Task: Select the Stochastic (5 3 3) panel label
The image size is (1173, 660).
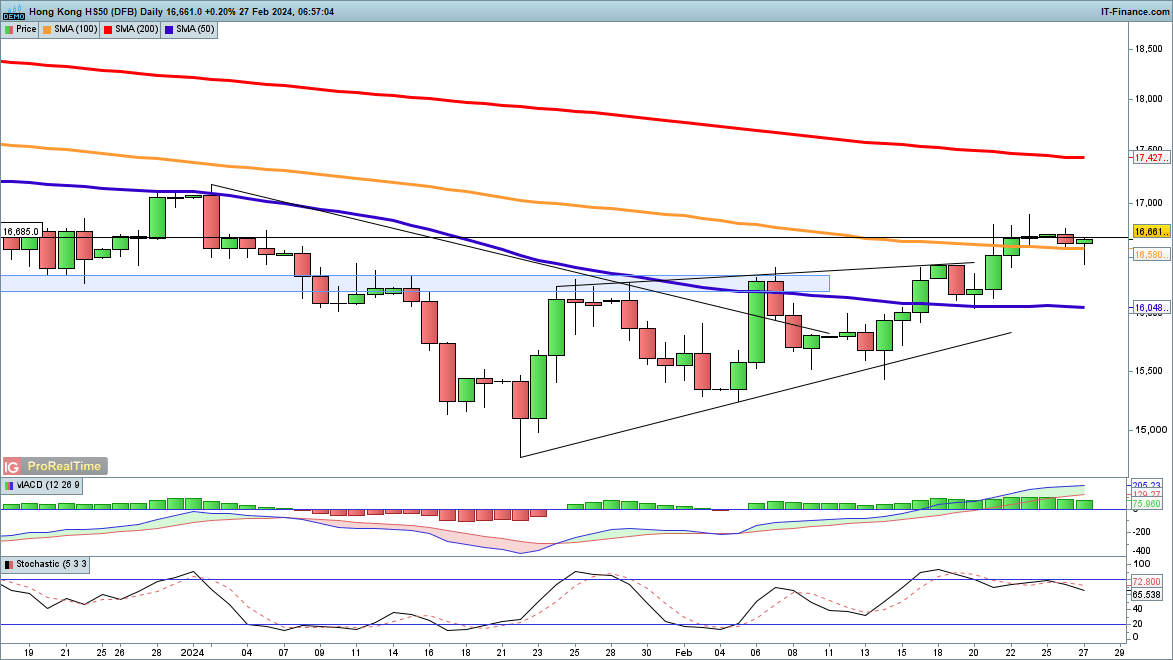Action: click(x=52, y=565)
